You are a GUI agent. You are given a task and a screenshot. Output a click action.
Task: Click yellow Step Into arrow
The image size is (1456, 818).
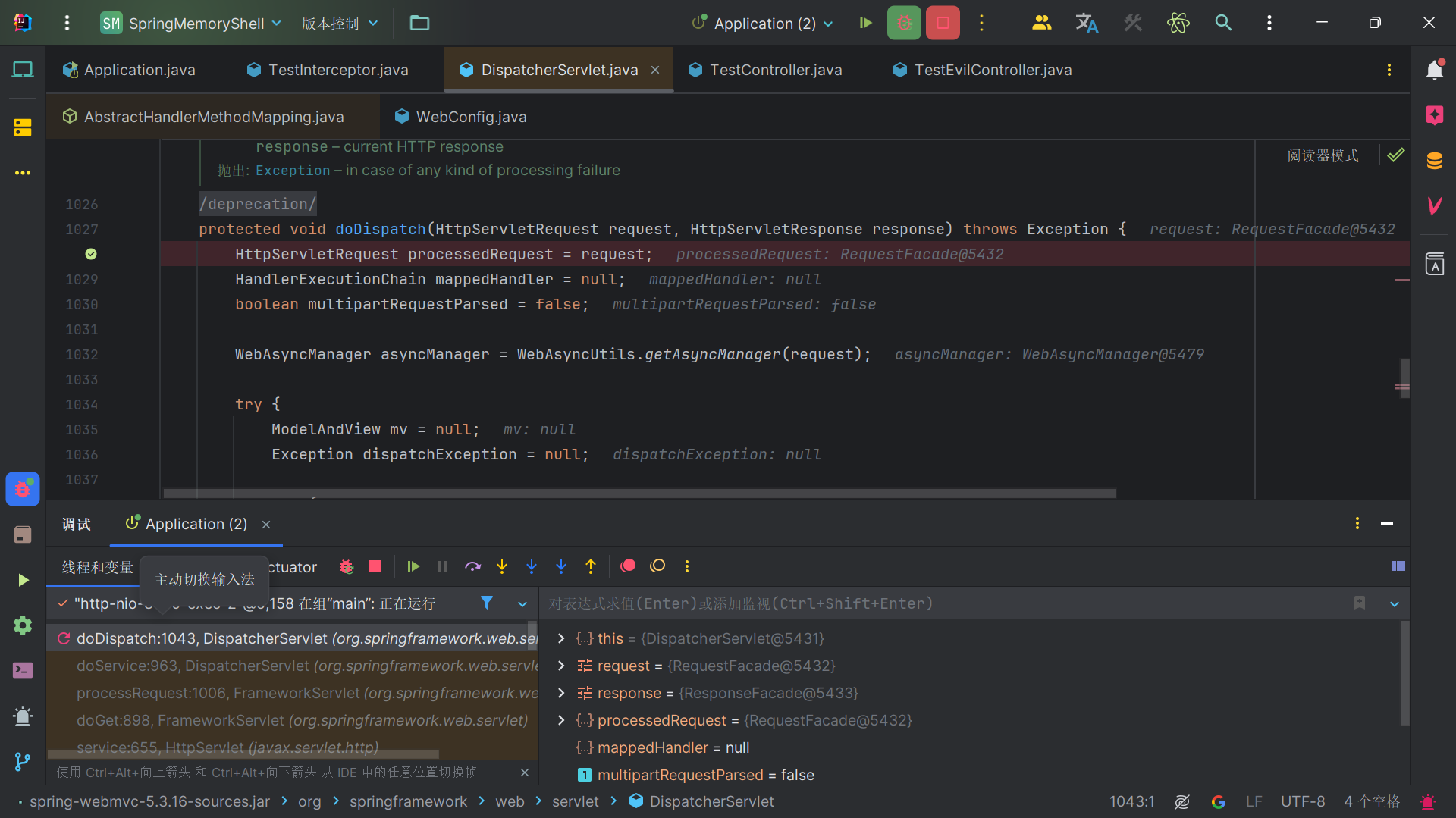pos(502,566)
